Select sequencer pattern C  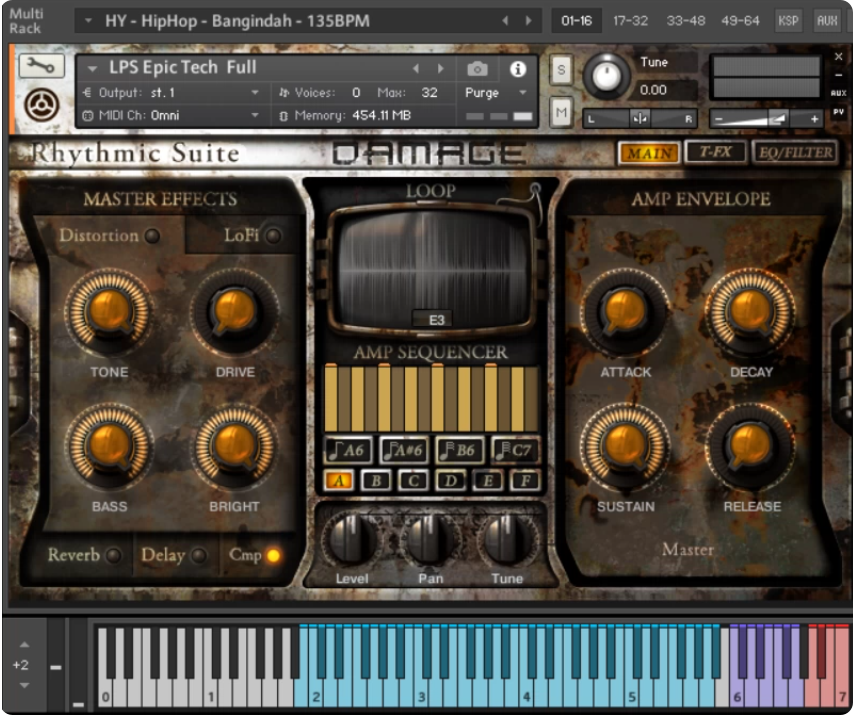413,481
